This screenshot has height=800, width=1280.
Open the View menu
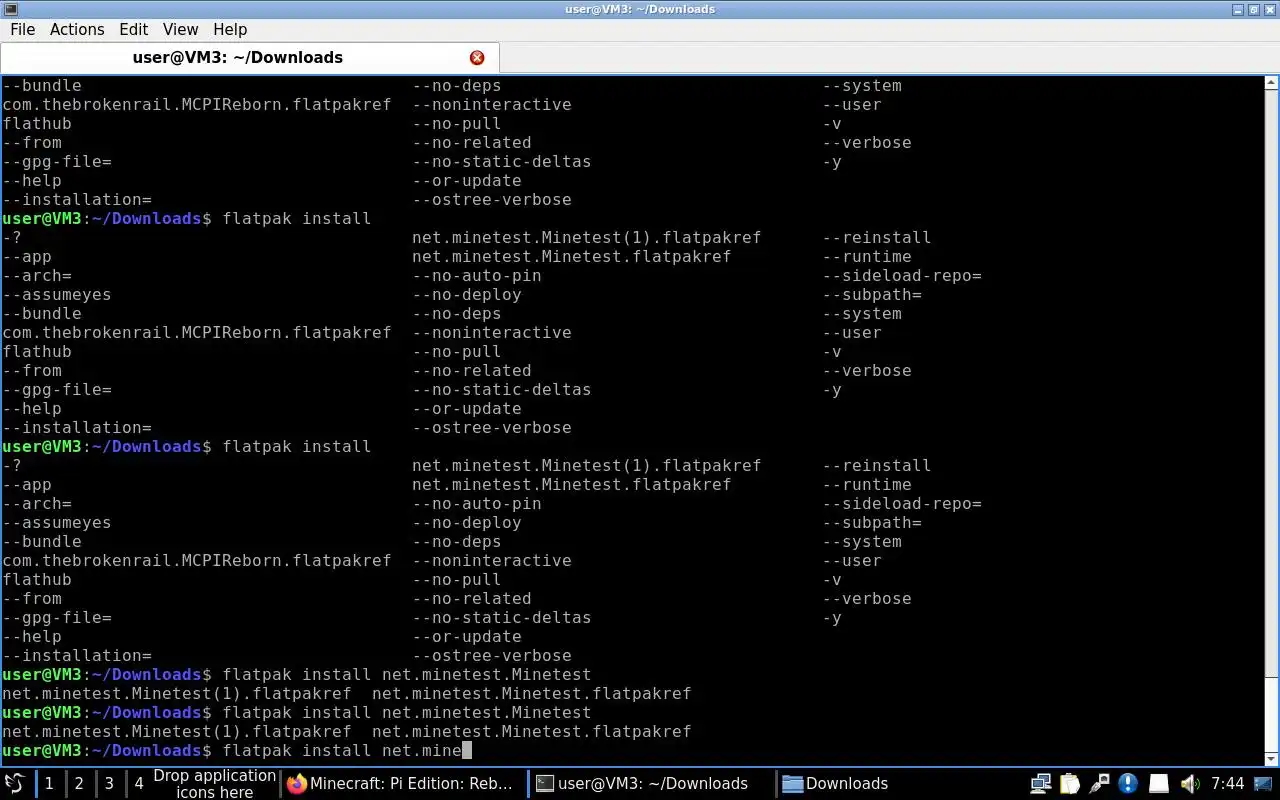point(180,29)
